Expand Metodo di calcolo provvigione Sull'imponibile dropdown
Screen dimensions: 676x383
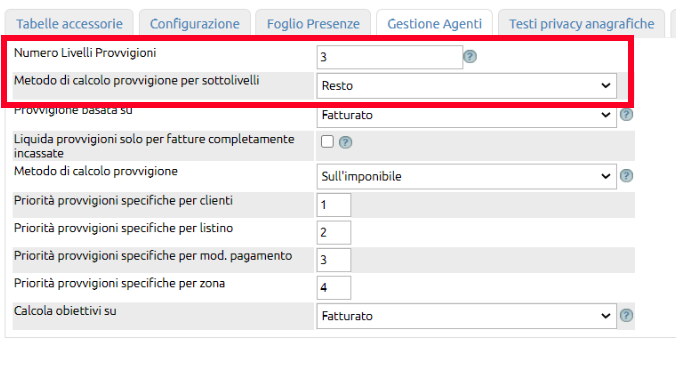pyautogui.click(x=466, y=176)
